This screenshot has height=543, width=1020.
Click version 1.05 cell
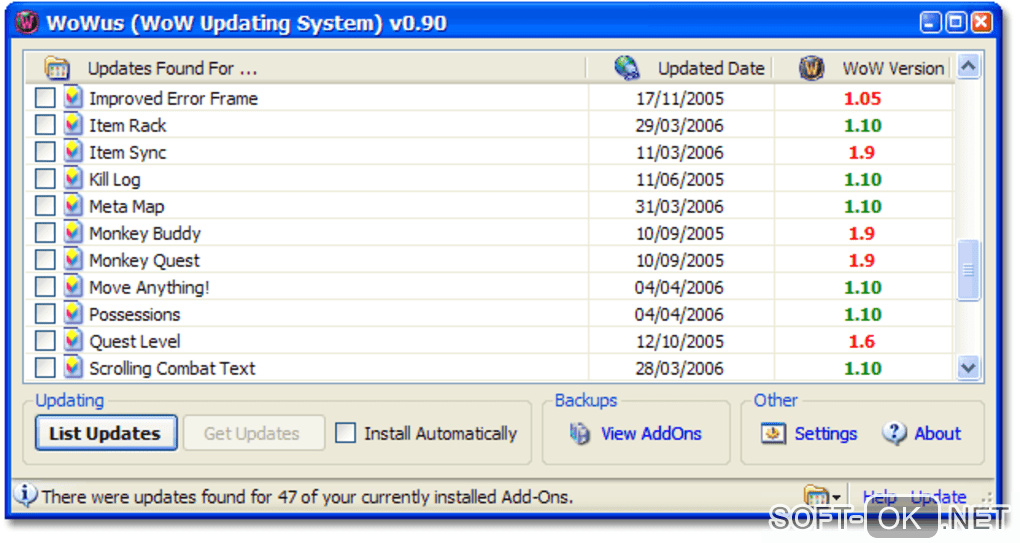[863, 98]
